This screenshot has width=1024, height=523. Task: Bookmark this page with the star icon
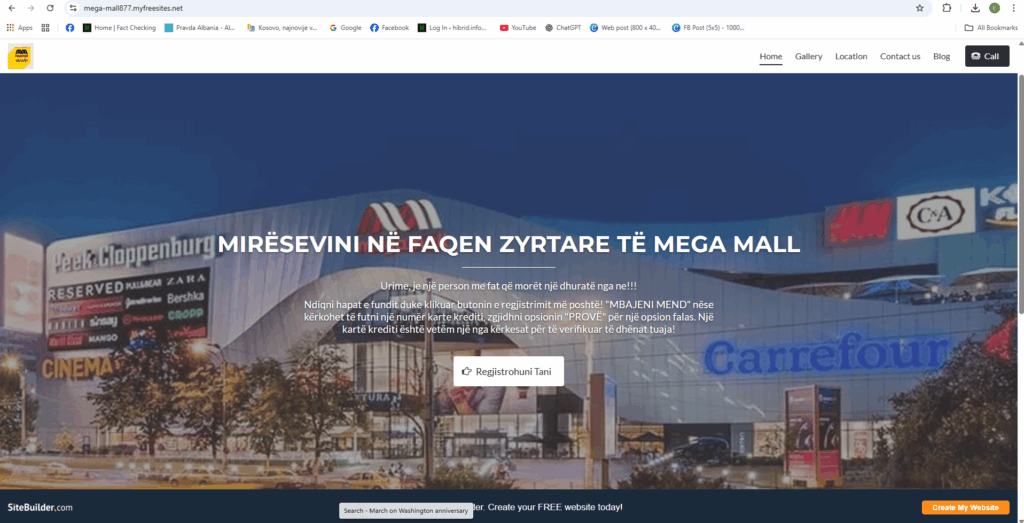tap(919, 8)
